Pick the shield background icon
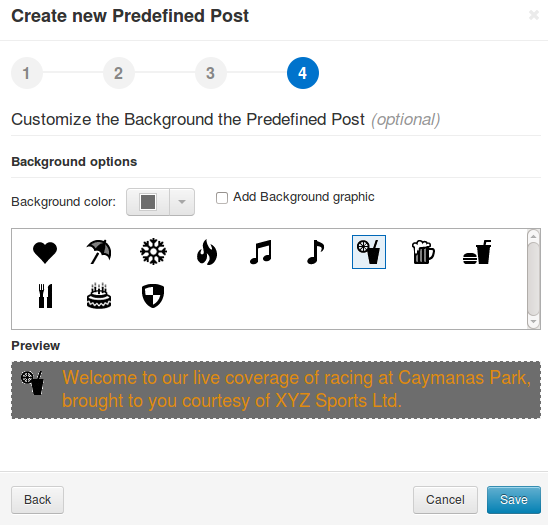This screenshot has height=525, width=548. click(153, 296)
